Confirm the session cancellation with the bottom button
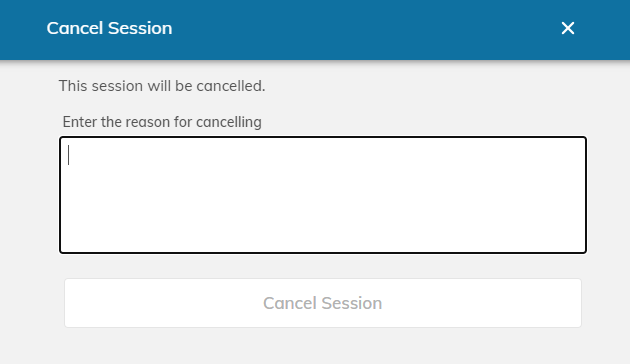This screenshot has width=630, height=364. [323, 303]
